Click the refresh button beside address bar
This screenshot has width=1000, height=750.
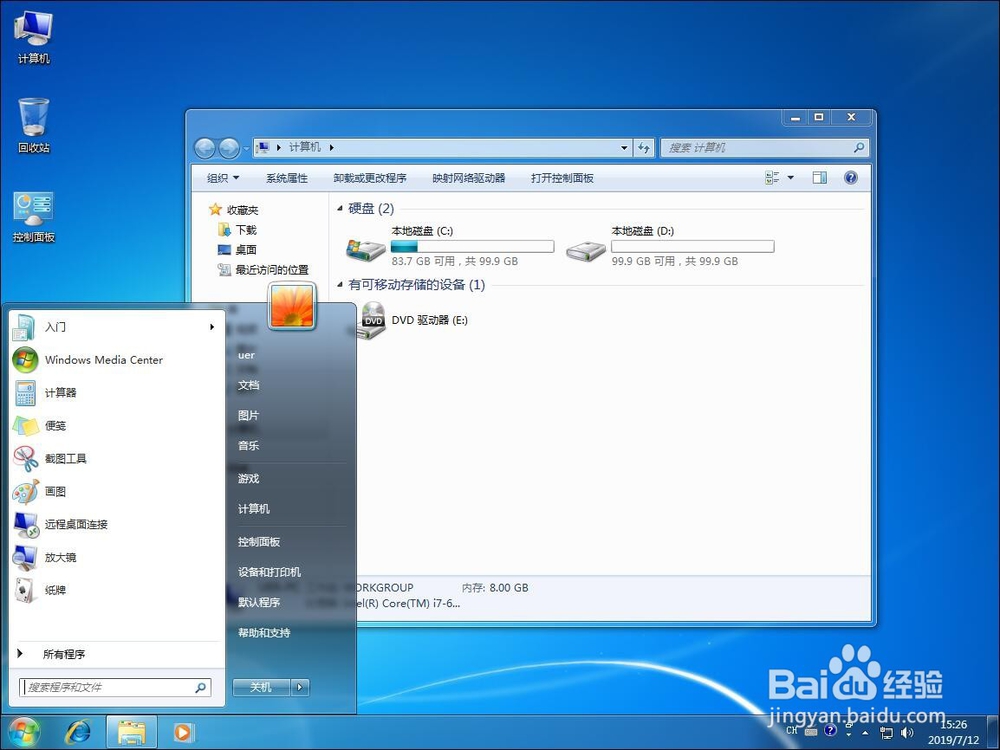(643, 148)
